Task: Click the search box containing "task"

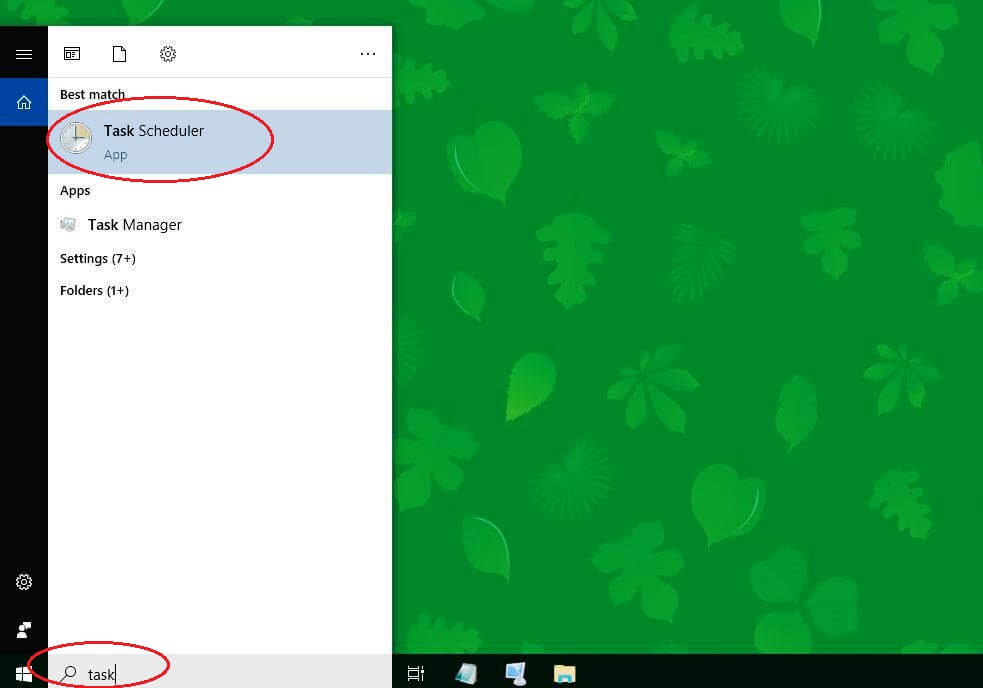Action: pyautogui.click(x=220, y=674)
